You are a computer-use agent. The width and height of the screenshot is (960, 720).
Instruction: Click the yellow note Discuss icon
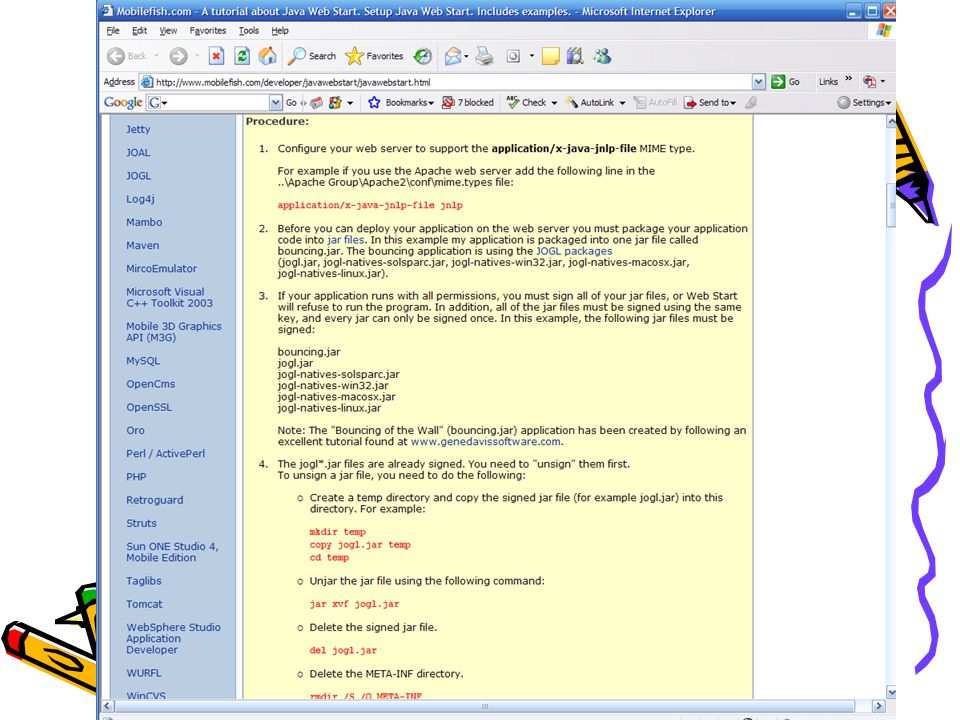[x=550, y=56]
